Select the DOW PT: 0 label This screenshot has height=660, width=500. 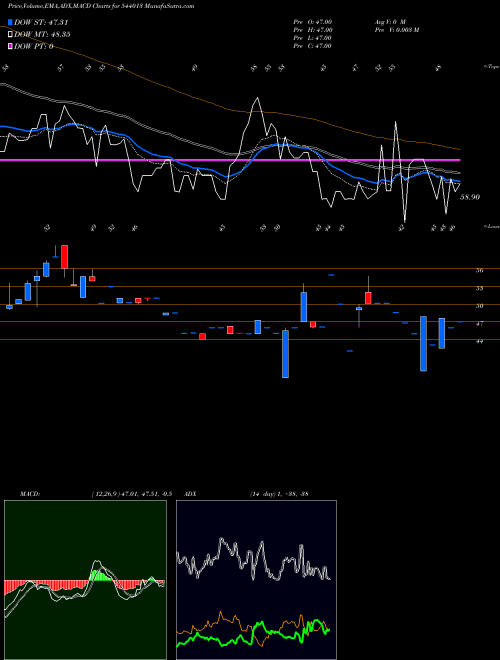34,46
